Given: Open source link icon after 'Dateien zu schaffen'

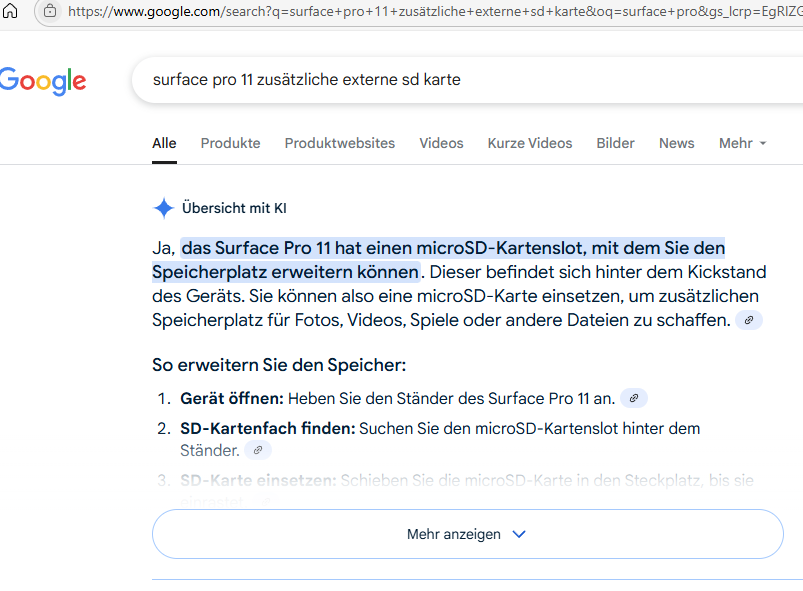Looking at the screenshot, I should [x=749, y=320].
